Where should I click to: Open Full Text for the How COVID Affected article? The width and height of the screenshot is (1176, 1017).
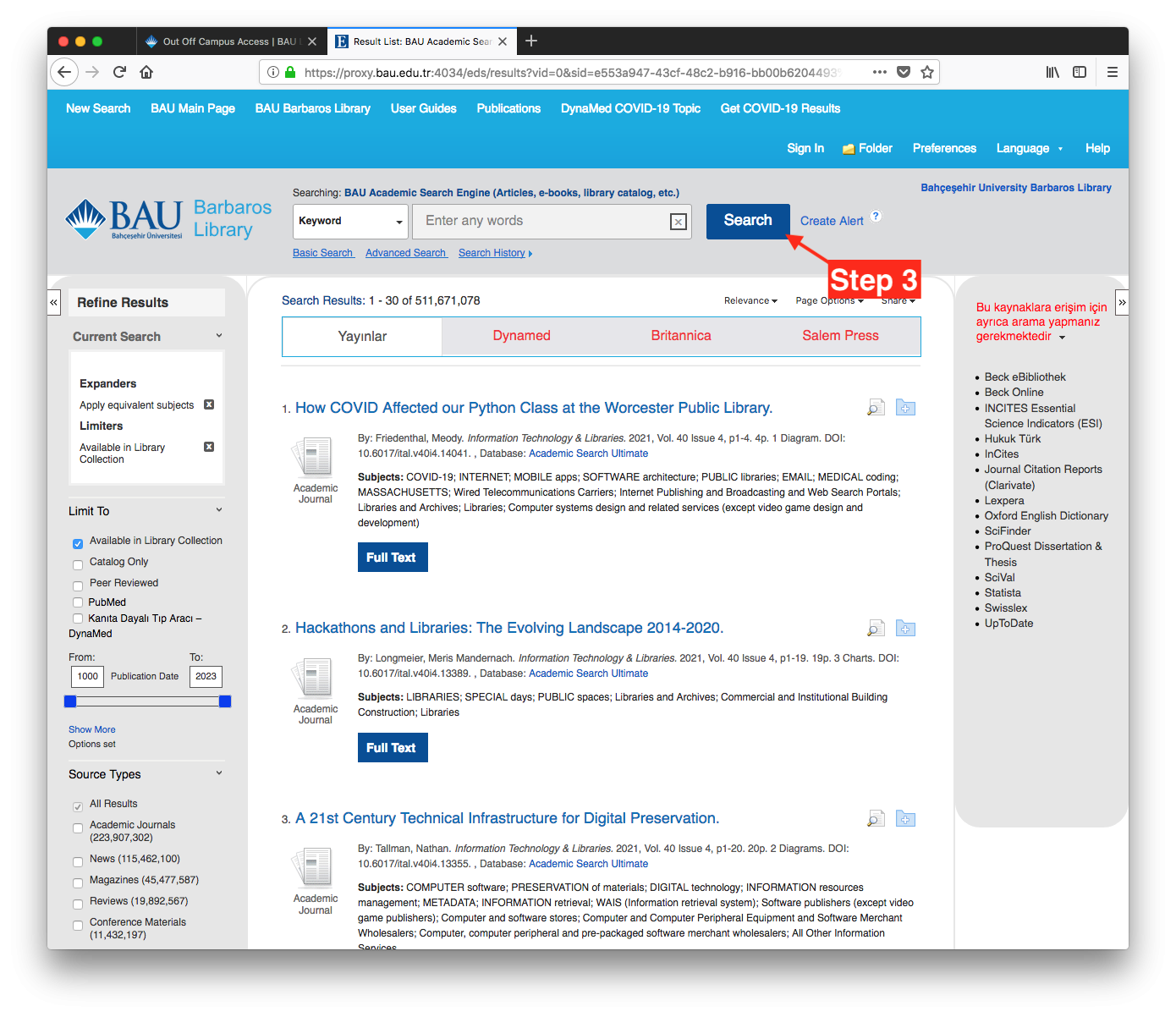[393, 558]
